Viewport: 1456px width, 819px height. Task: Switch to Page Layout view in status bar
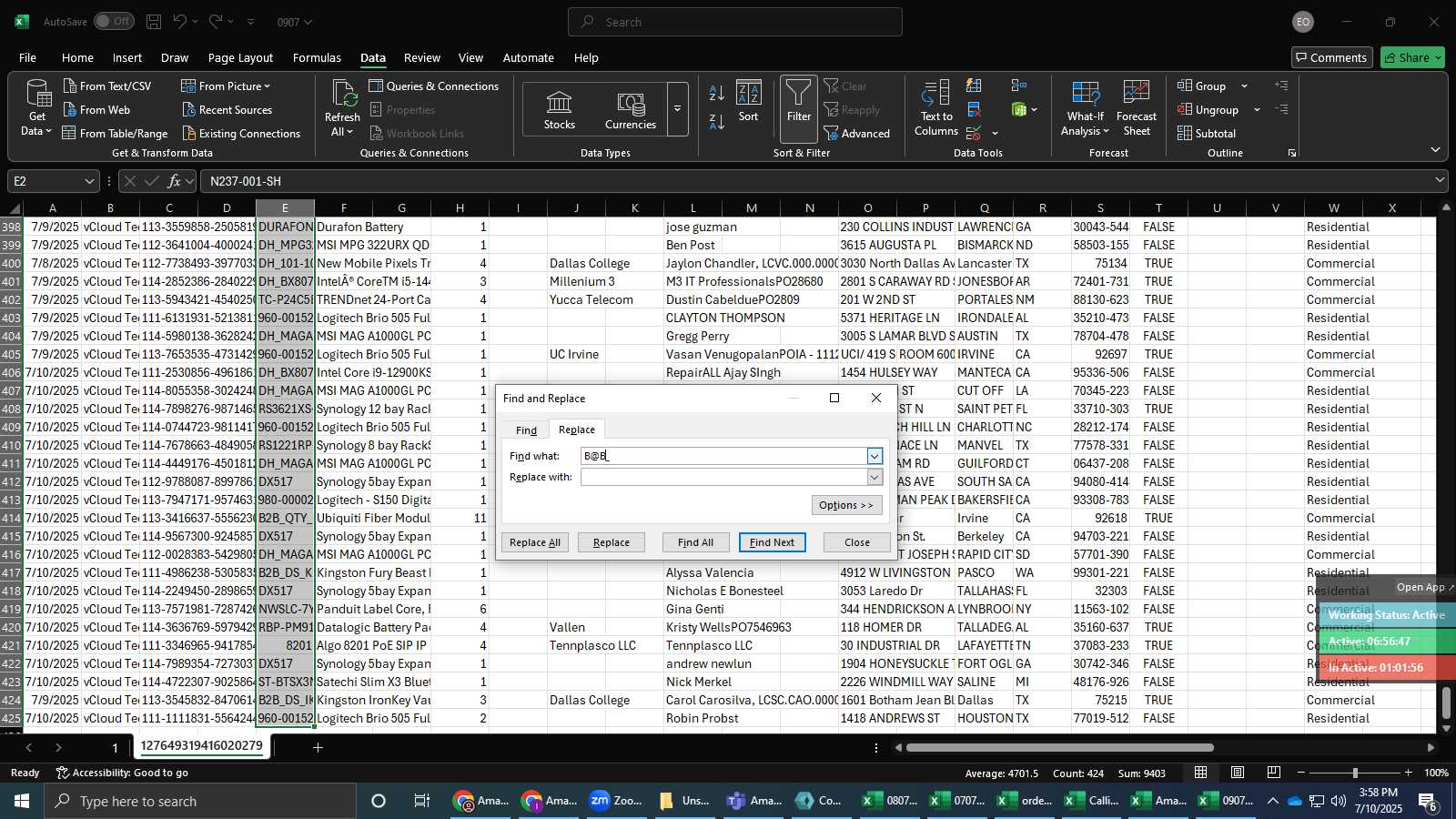1238,773
